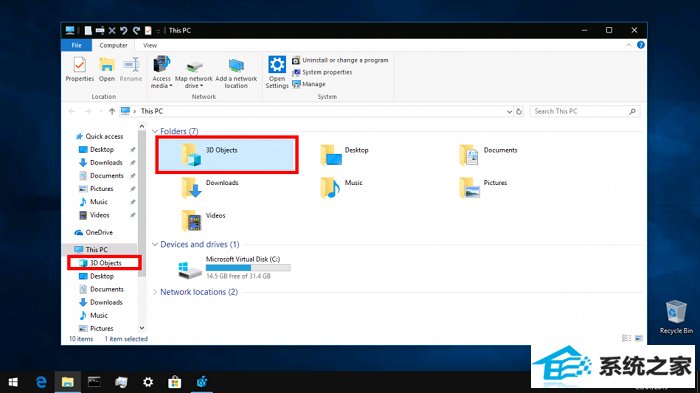The width and height of the screenshot is (700, 393).
Task: Expand the Network locations (2) group
Action: [x=155, y=292]
